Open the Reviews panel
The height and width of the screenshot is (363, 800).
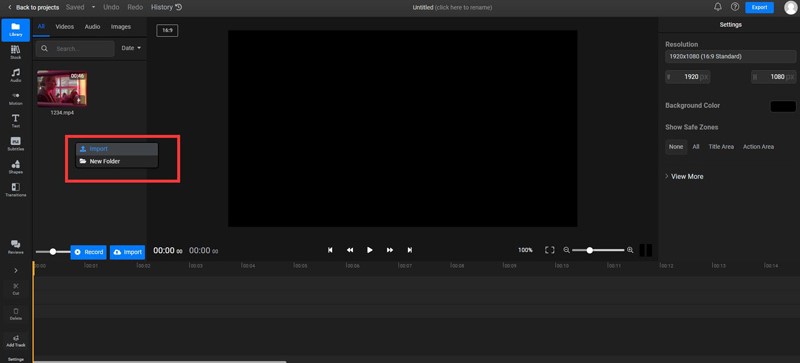pos(15,247)
